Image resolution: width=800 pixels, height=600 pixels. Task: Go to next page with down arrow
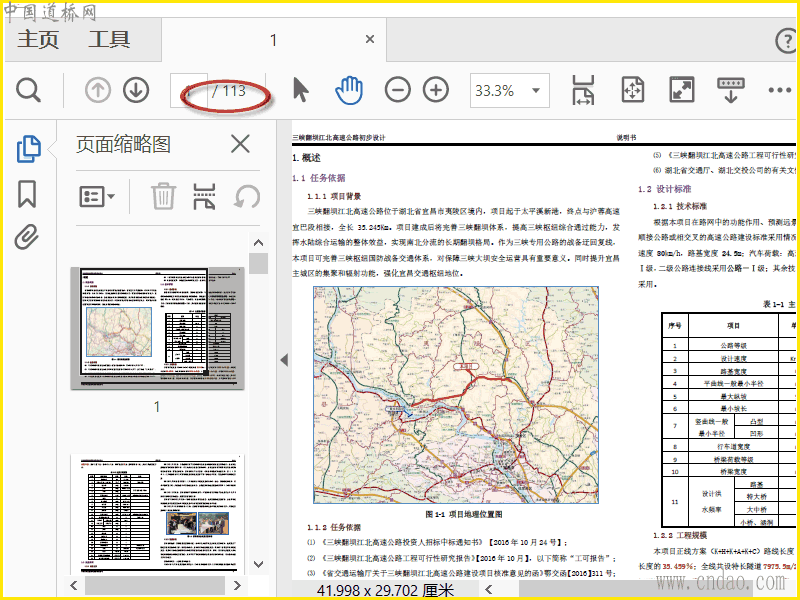tap(136, 90)
